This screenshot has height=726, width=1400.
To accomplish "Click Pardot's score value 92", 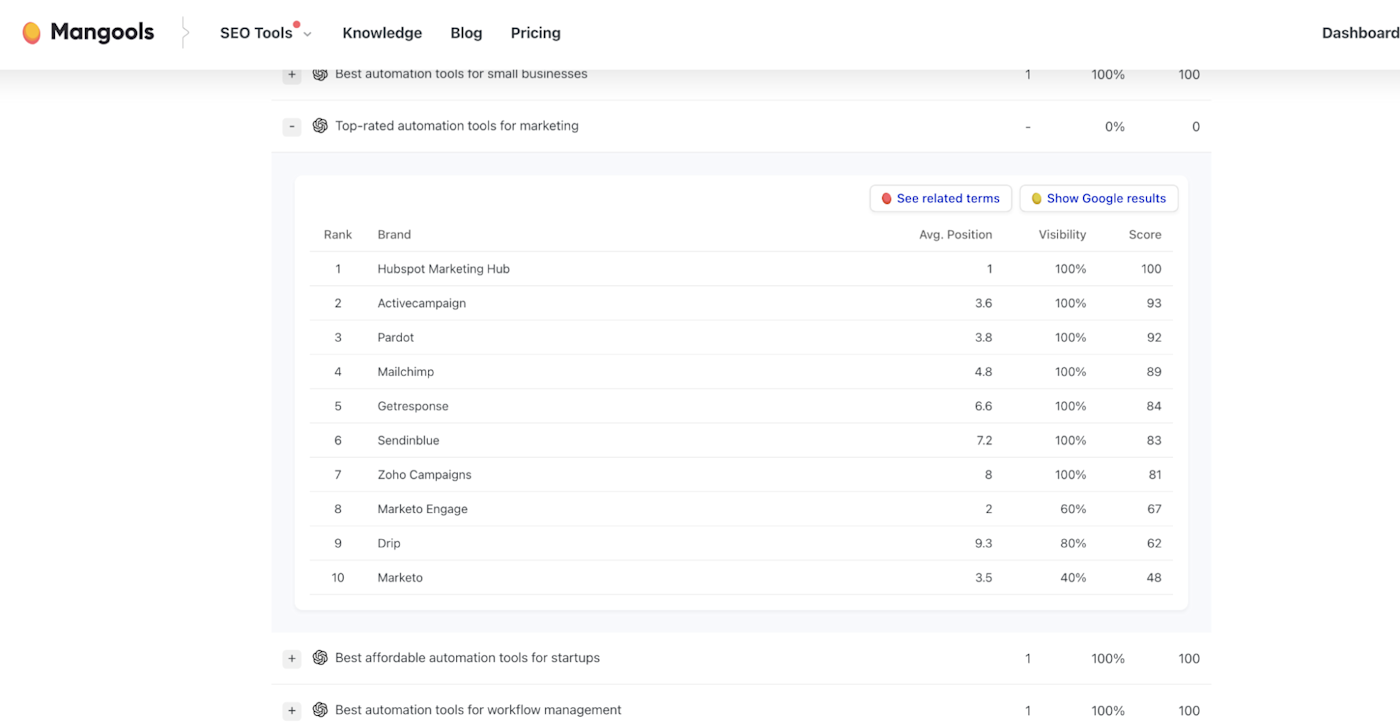I will point(1154,338).
